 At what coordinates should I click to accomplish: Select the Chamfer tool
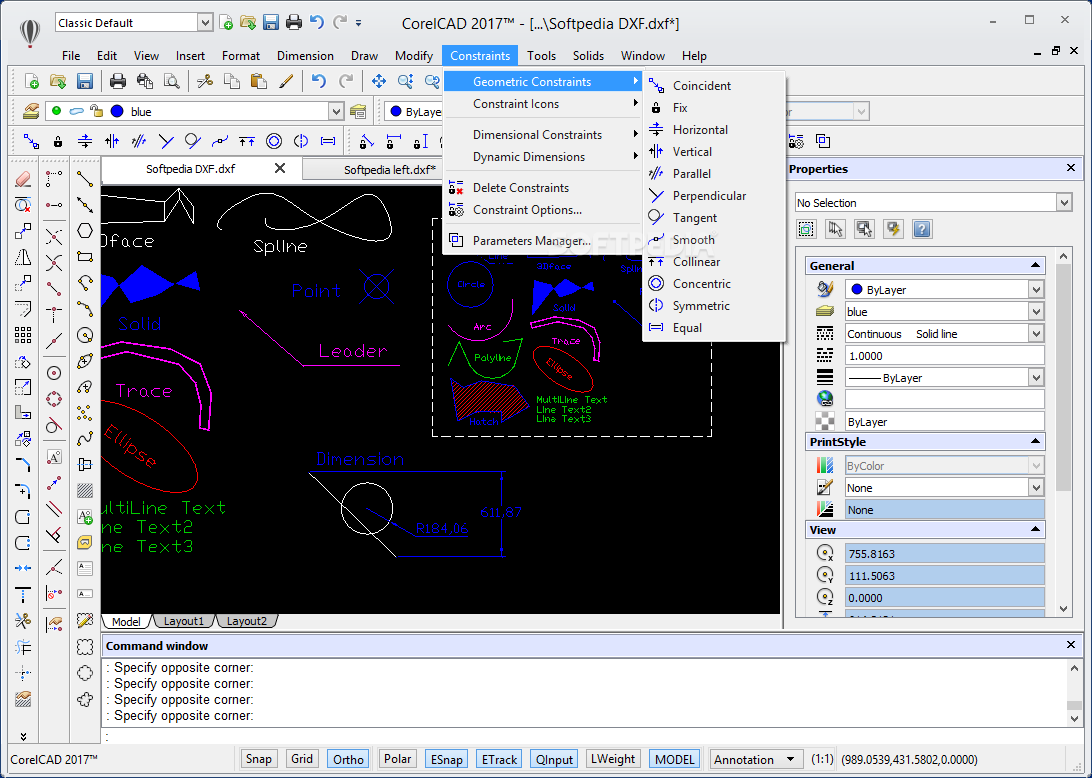click(23, 465)
